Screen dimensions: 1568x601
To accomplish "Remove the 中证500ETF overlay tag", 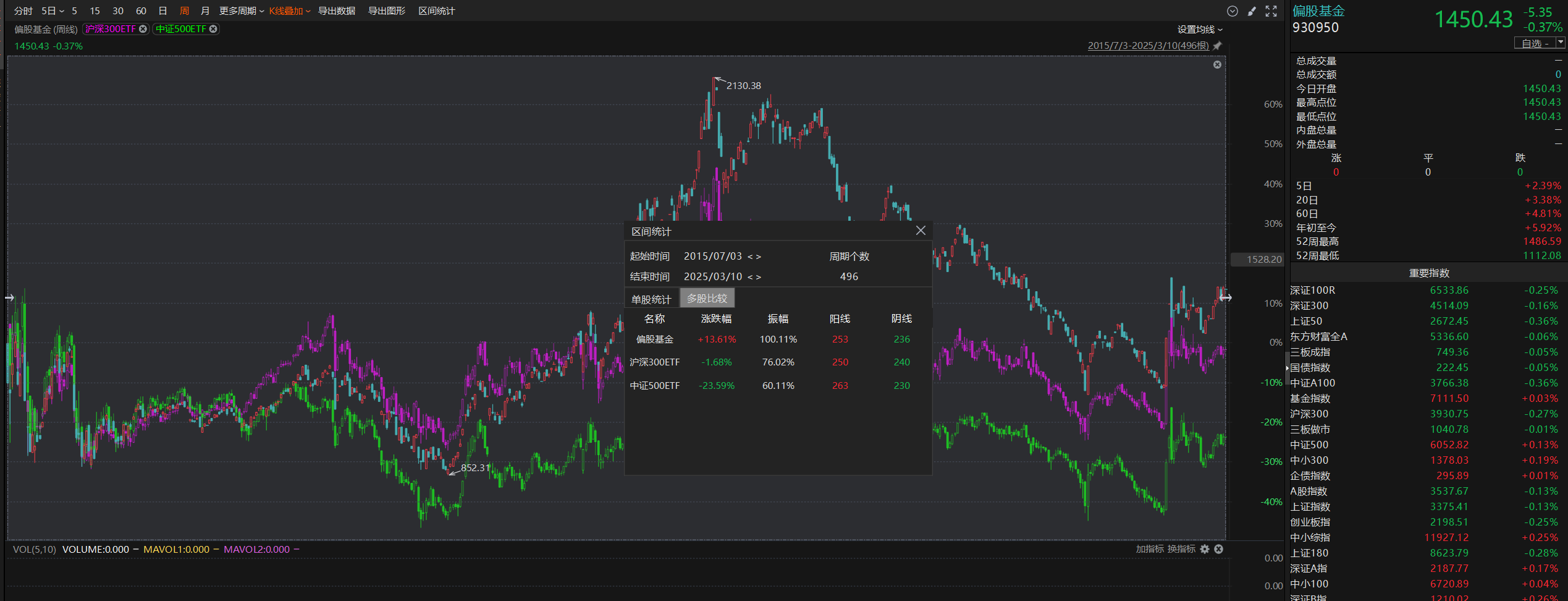I will point(213,29).
